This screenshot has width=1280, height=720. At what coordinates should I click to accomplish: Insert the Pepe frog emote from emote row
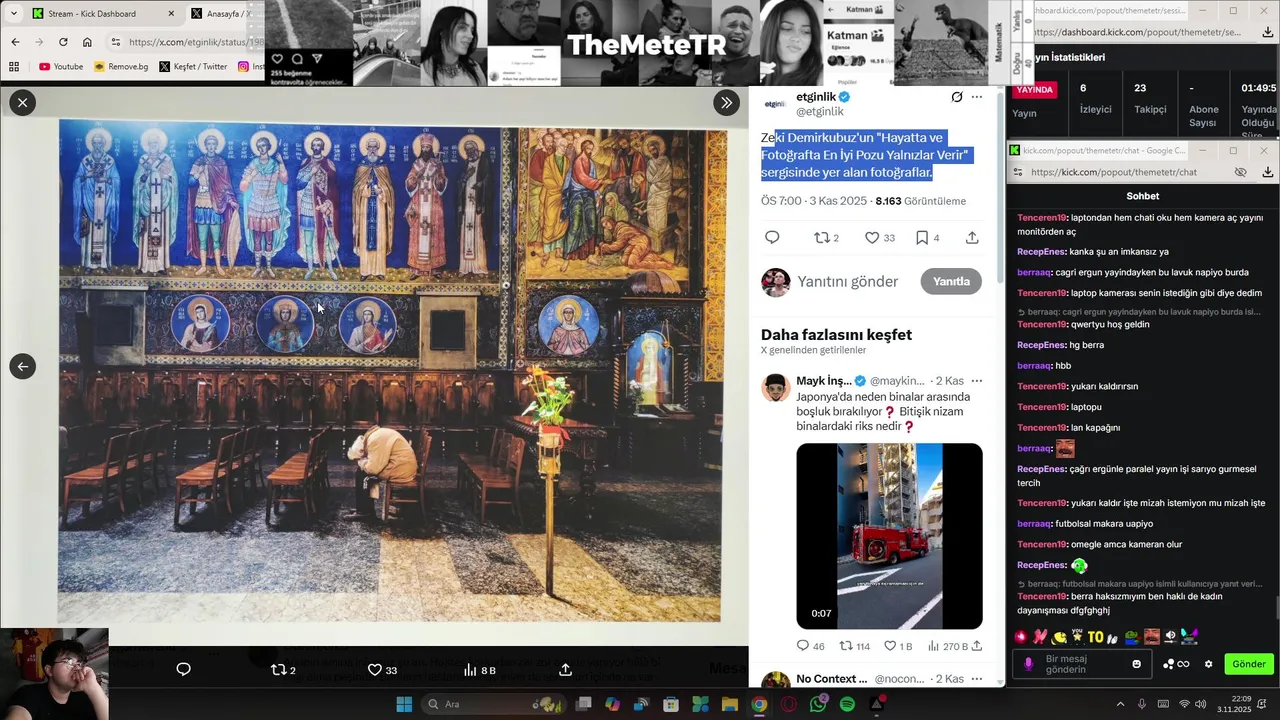click(1131, 636)
